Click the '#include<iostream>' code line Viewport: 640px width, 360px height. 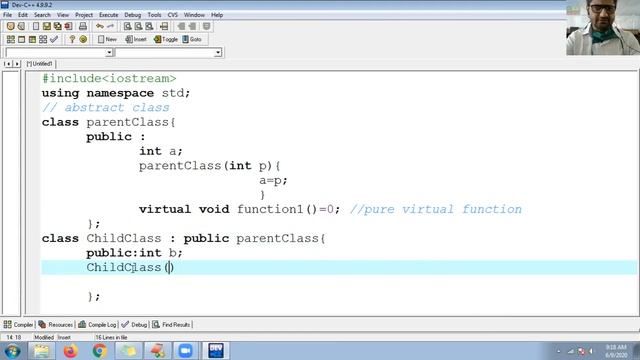(109, 78)
